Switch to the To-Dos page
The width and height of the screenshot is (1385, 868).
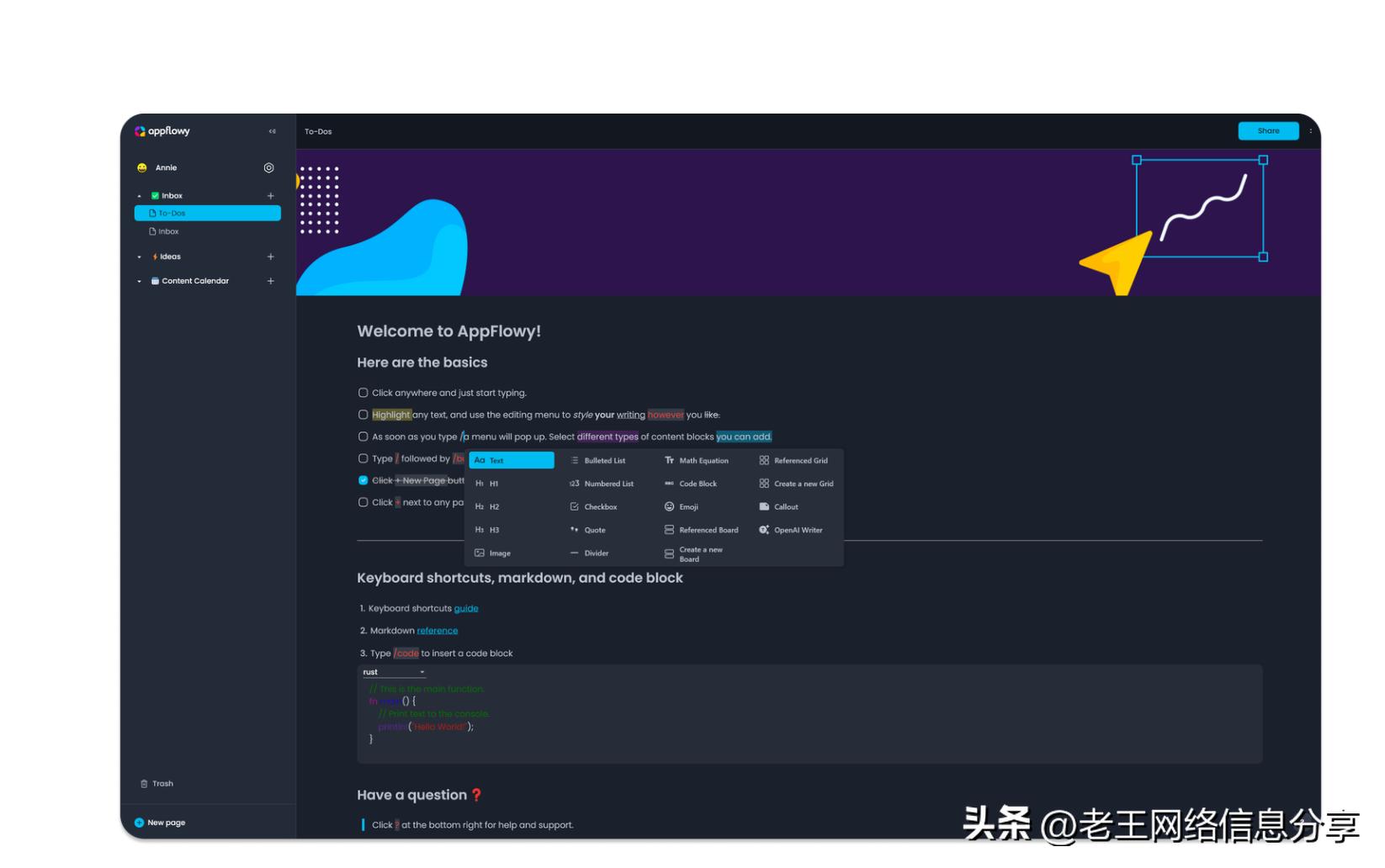click(x=173, y=213)
